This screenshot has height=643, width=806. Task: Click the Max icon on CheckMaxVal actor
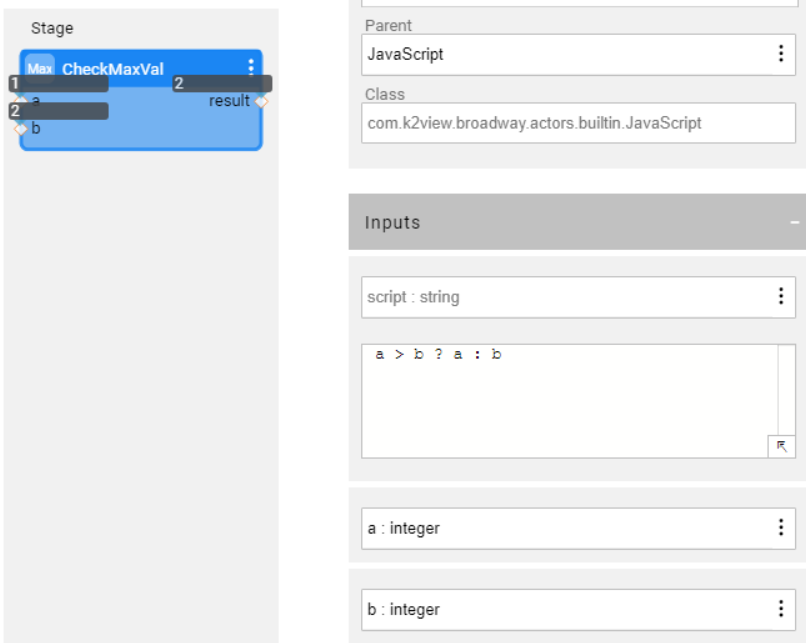(40, 69)
